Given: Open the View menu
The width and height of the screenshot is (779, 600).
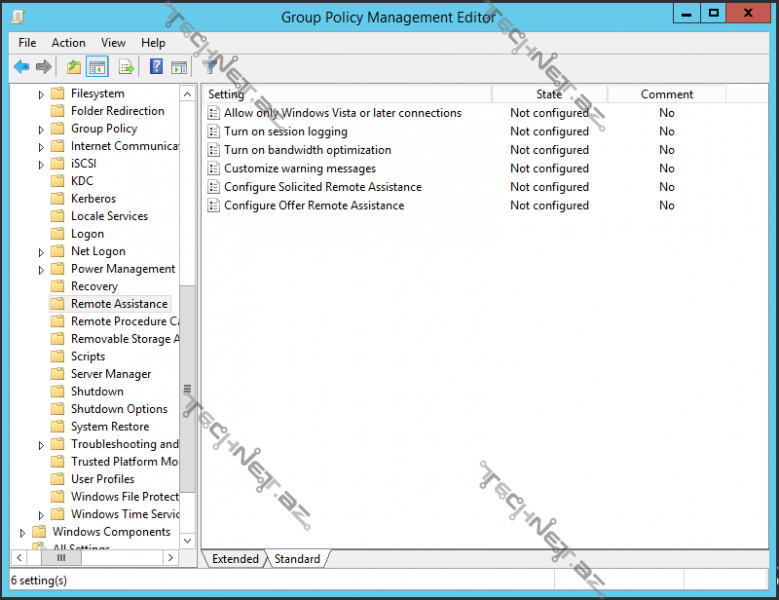Looking at the screenshot, I should pos(113,43).
